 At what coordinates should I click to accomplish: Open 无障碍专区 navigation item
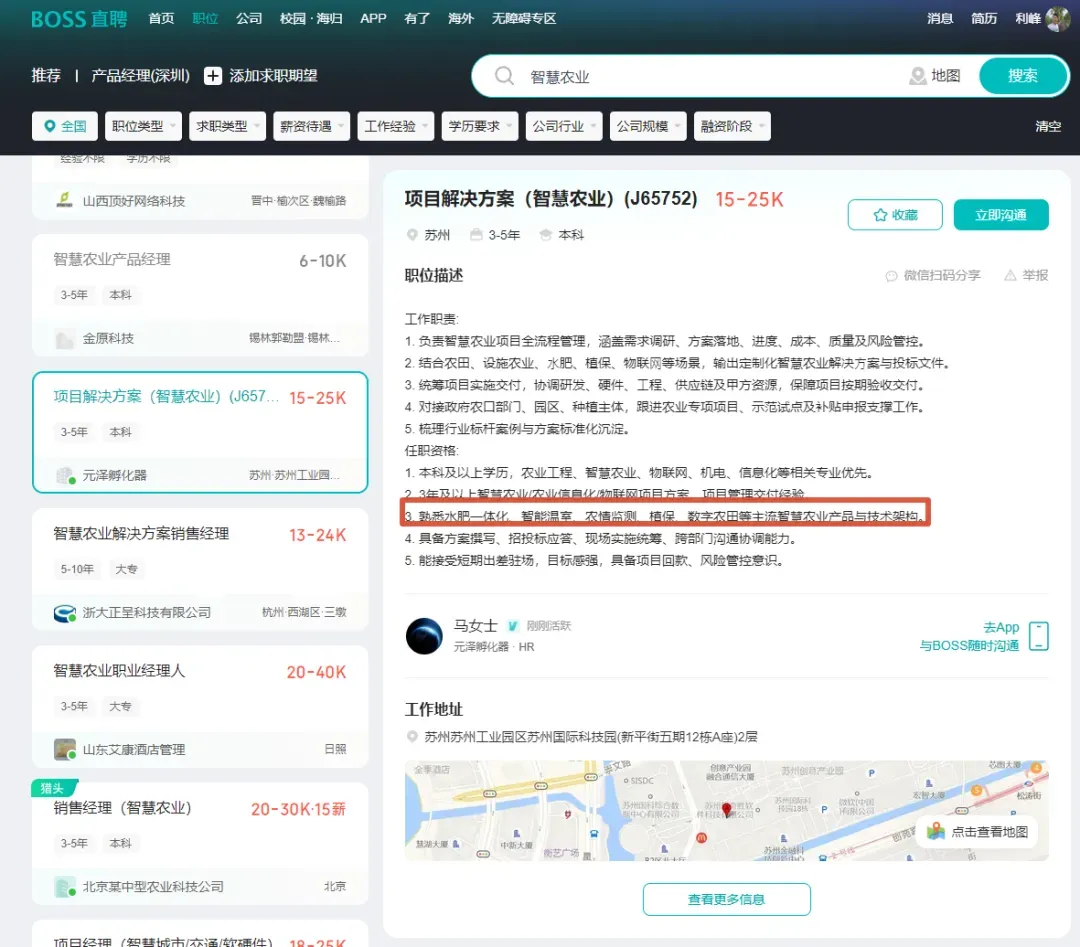(524, 19)
